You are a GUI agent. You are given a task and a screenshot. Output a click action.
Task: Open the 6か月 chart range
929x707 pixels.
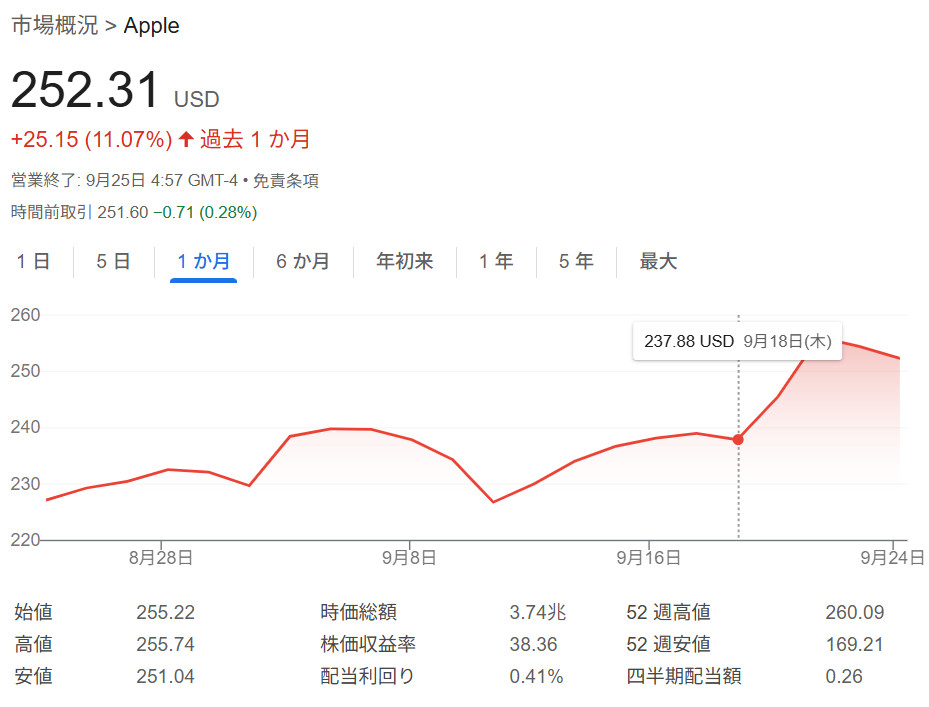coord(302,262)
